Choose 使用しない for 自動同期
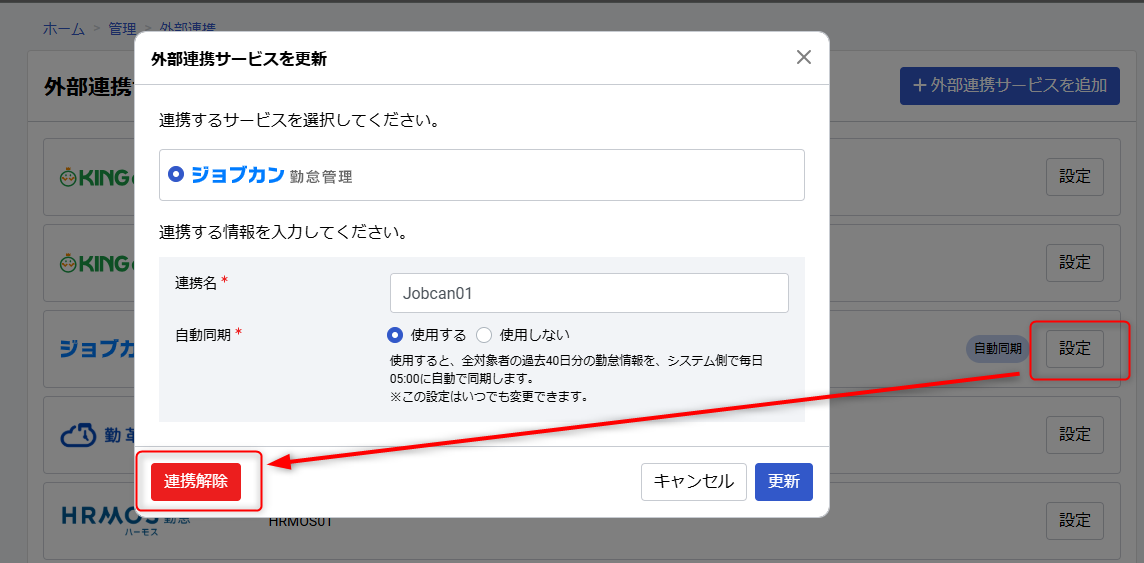This screenshot has width=1144, height=563. [484, 335]
